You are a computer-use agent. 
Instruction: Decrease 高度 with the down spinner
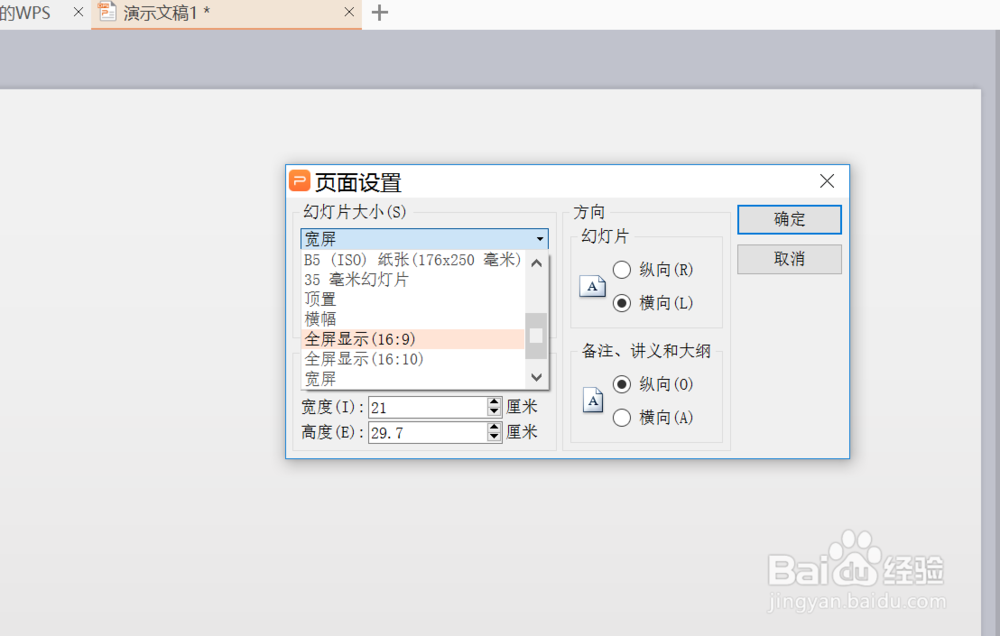pos(494,438)
